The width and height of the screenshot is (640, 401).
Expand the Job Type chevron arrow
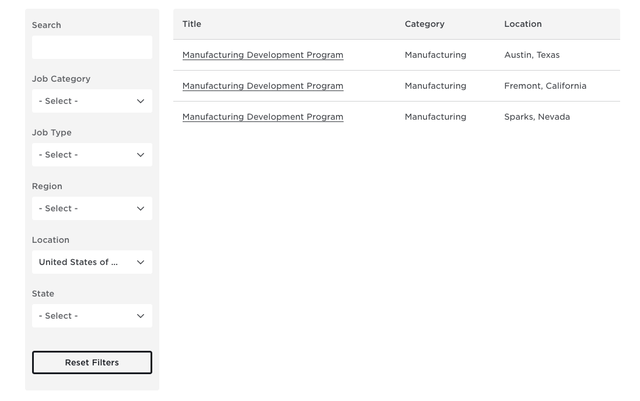click(140, 155)
